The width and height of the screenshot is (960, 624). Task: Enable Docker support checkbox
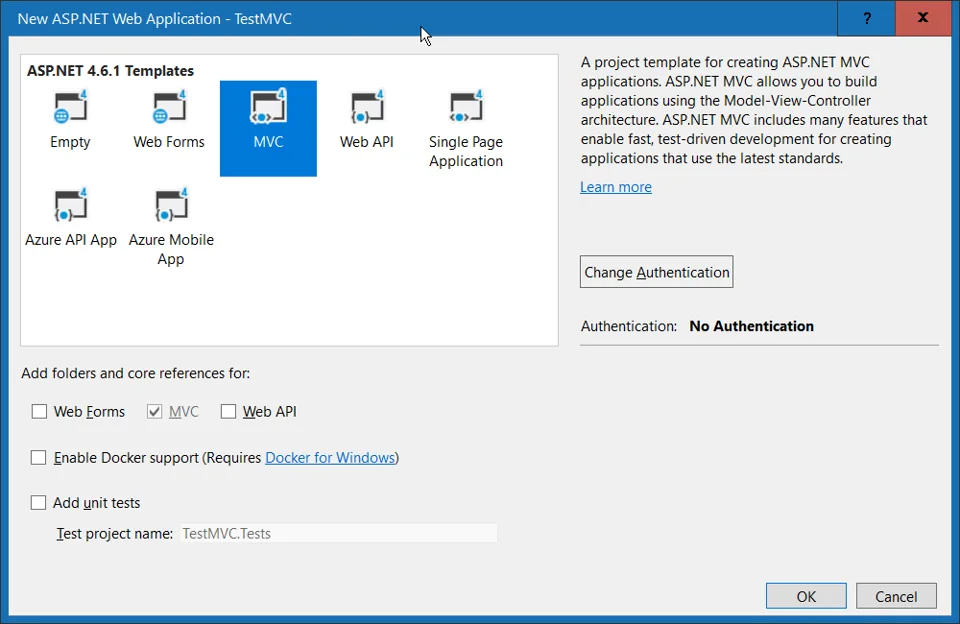[x=39, y=457]
